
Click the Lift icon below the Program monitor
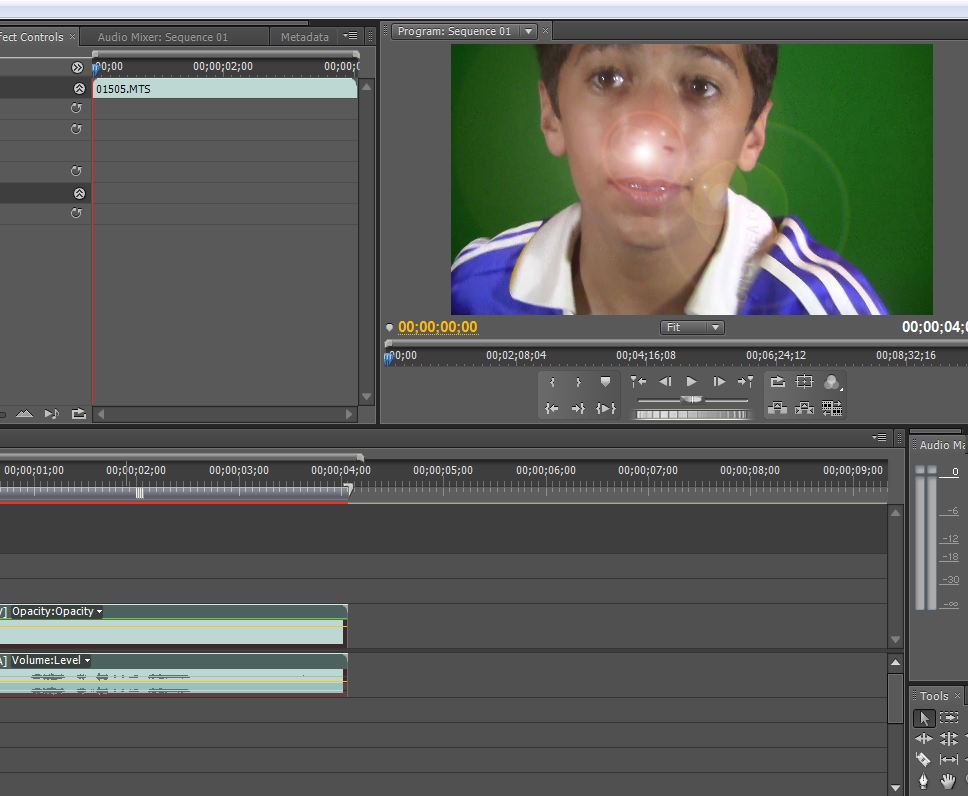pos(778,407)
